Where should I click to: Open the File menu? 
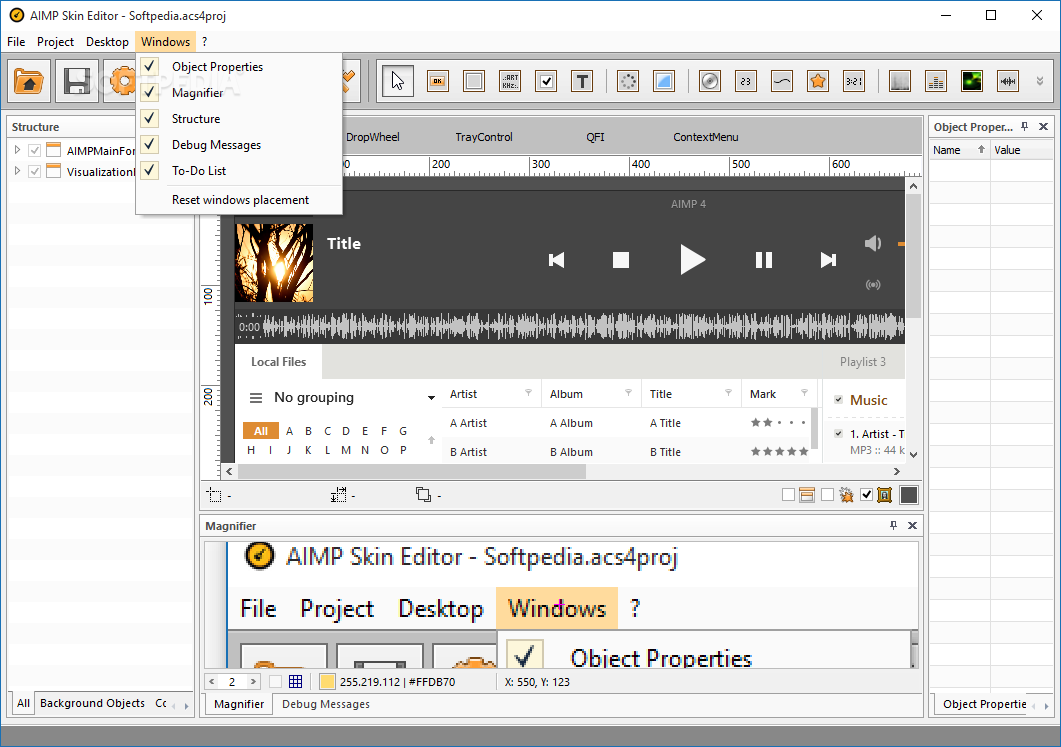(16, 42)
